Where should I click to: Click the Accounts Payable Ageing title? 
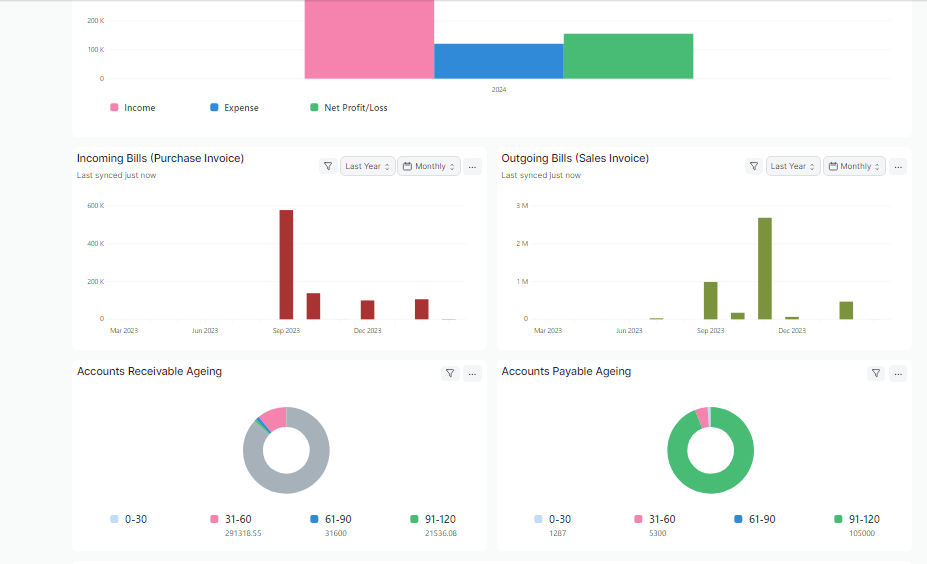[x=566, y=371]
